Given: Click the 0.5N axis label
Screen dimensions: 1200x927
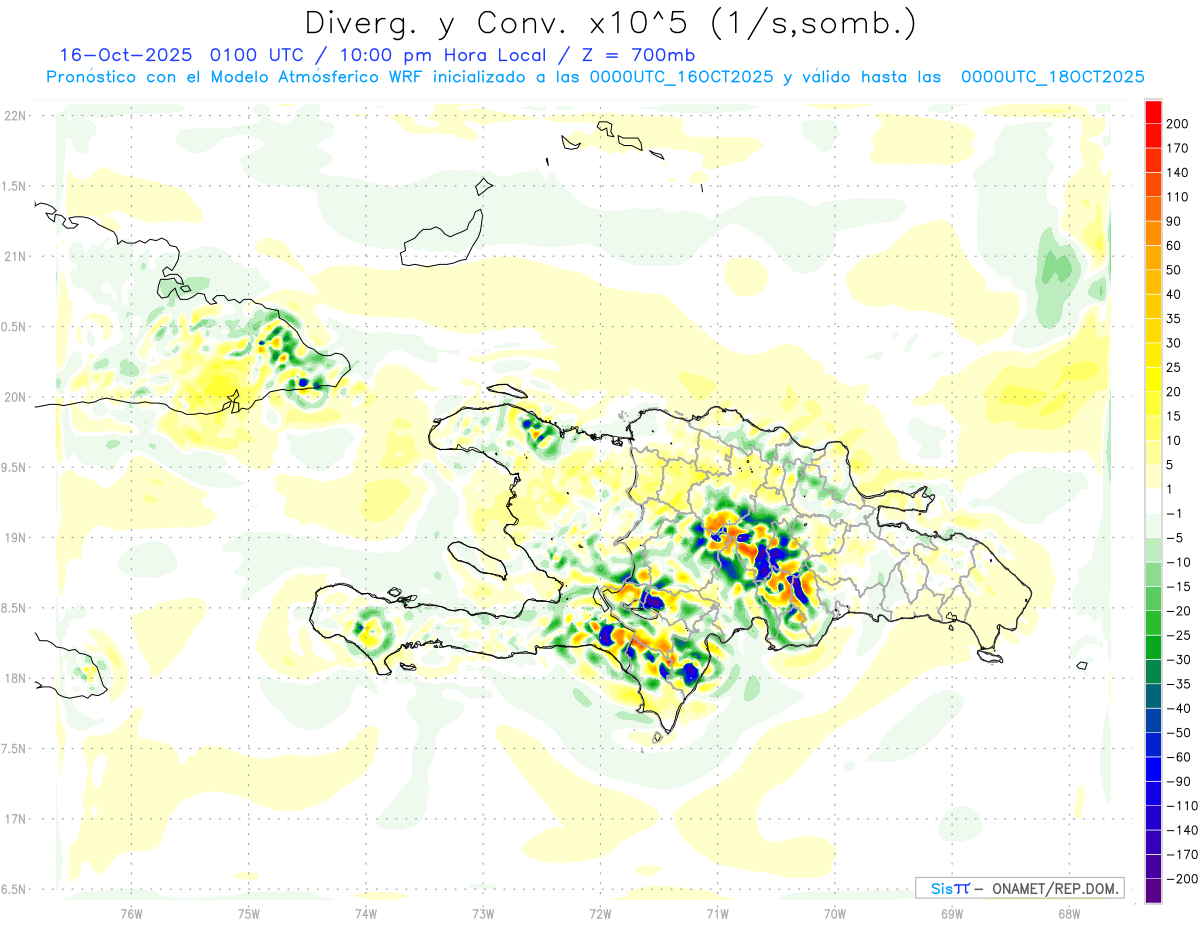Looking at the screenshot, I should tap(15, 327).
